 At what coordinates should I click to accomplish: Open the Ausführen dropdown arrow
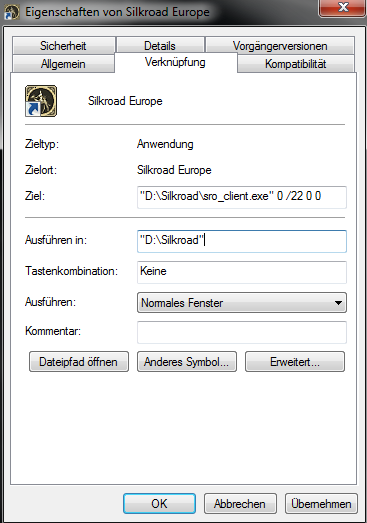click(338, 303)
